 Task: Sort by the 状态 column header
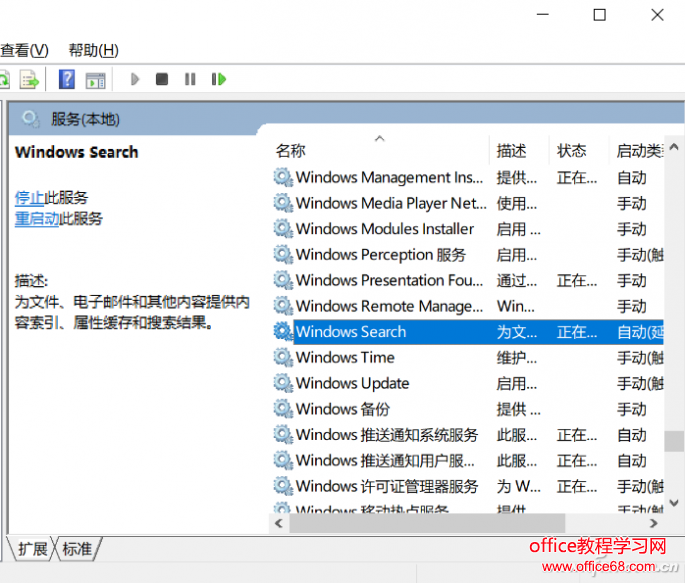pyautogui.click(x=571, y=151)
